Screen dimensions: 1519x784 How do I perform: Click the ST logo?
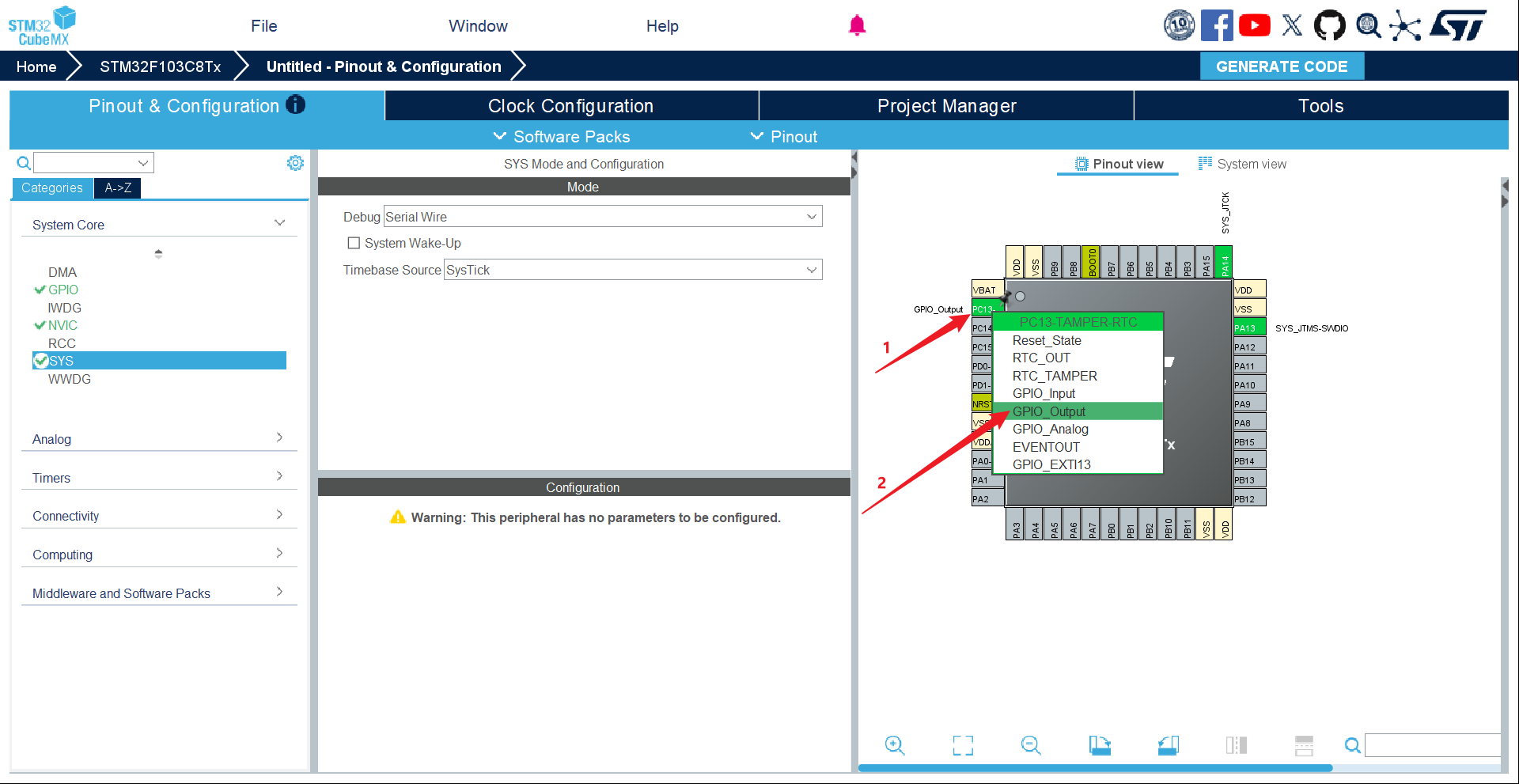pos(1458,25)
